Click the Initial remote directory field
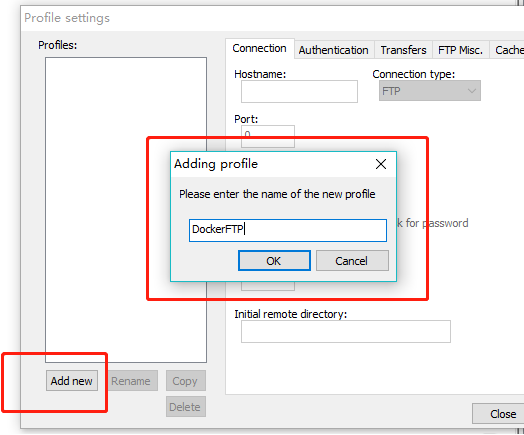 click(346, 331)
